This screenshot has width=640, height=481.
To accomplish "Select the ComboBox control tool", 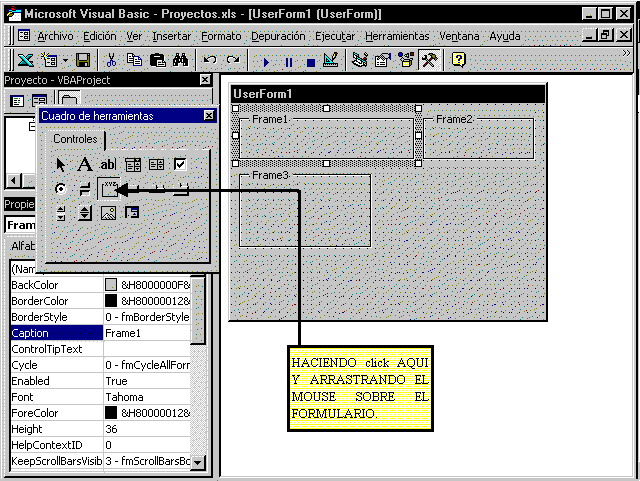I will [x=133, y=165].
